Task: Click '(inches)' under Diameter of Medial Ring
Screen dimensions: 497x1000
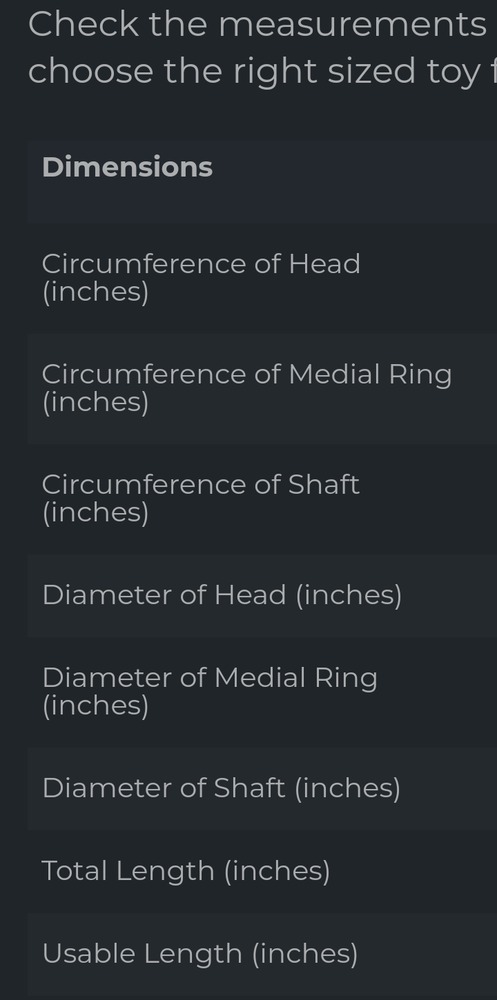Action: tap(96, 706)
